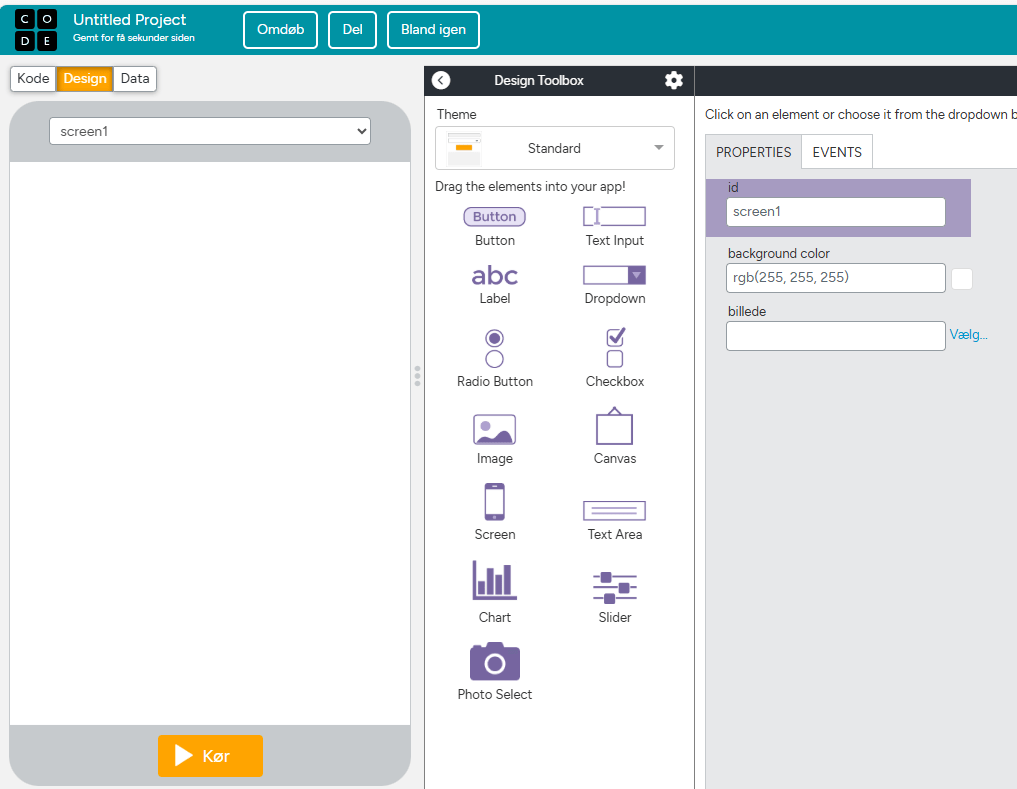The width and height of the screenshot is (1017, 789).
Task: Select the Radio Button element icon
Action: tap(494, 348)
